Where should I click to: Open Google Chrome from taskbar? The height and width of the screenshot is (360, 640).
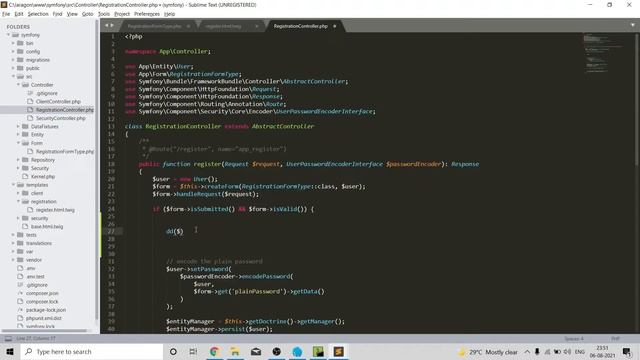214,351
